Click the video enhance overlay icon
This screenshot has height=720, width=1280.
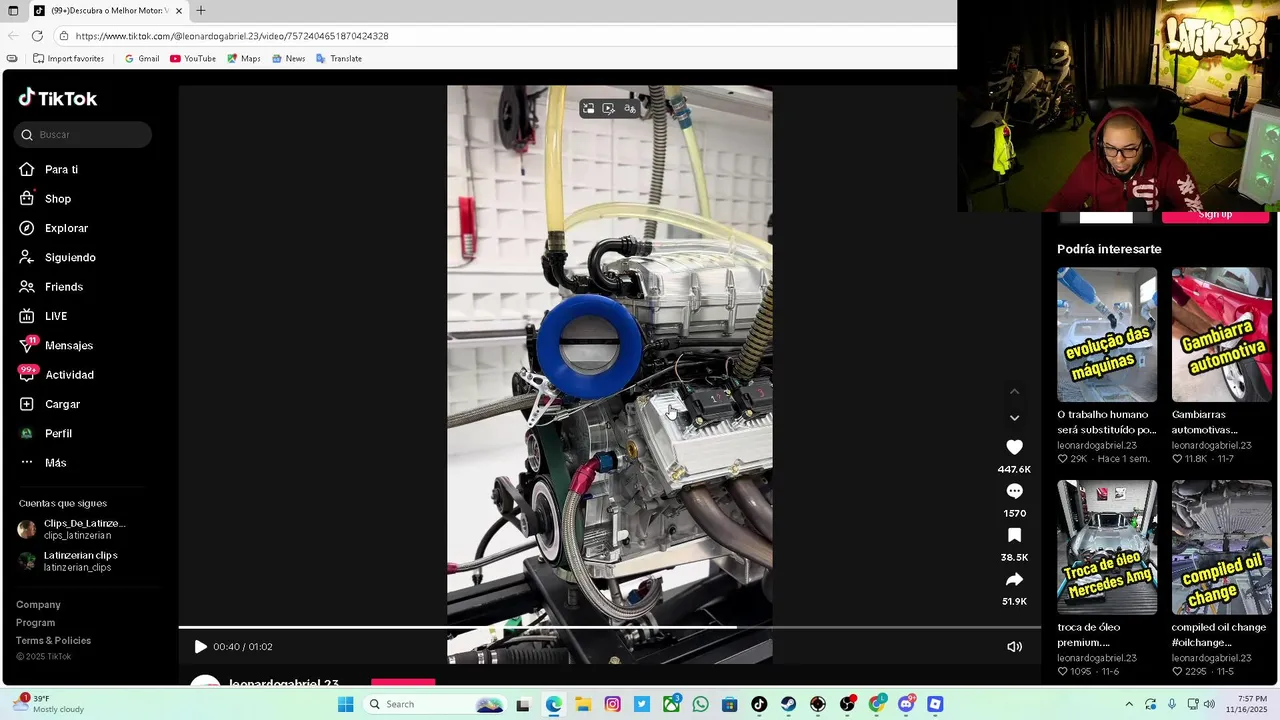pos(608,108)
